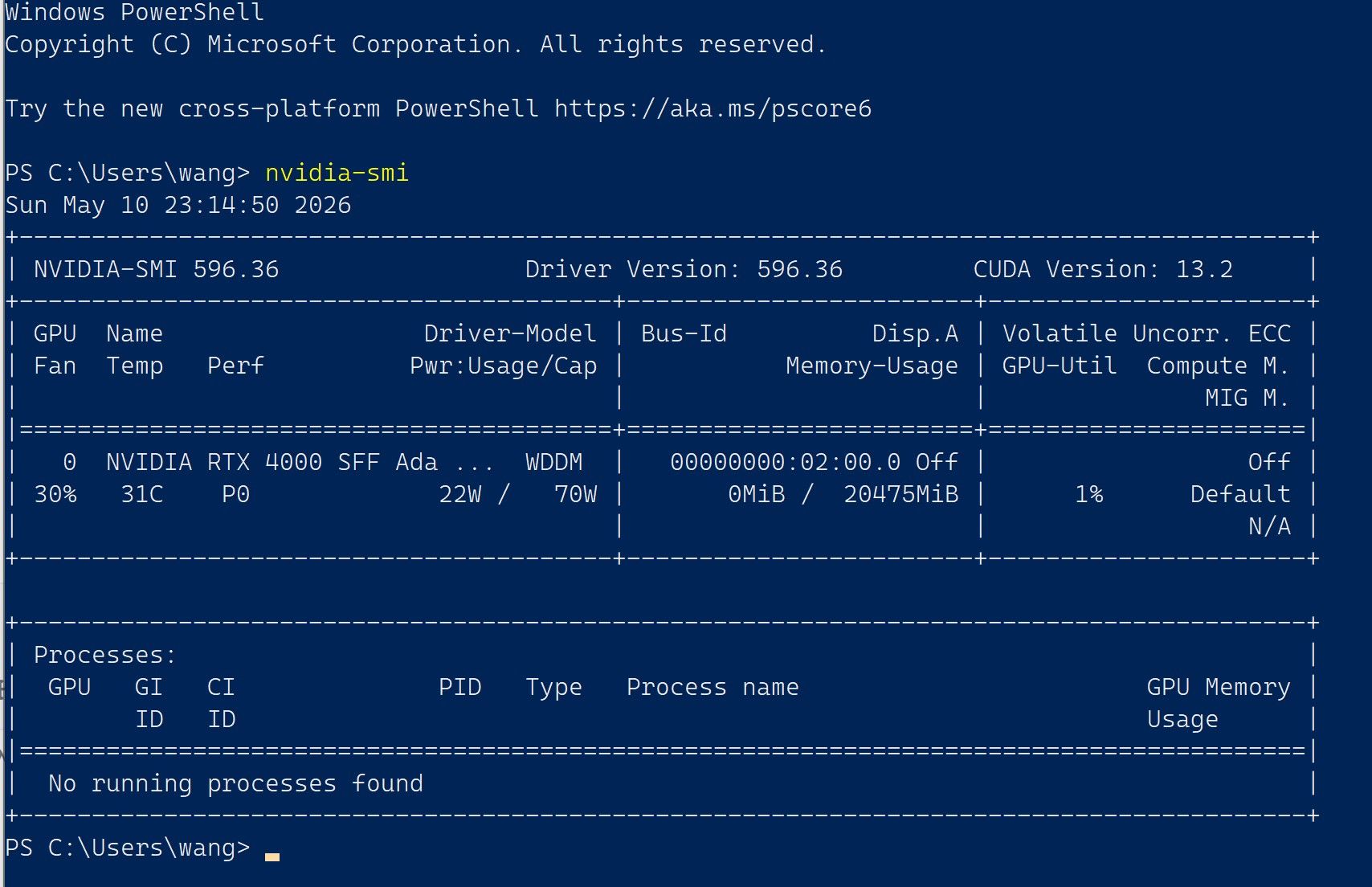The height and width of the screenshot is (887, 1372).
Task: Click the Copyright Microsoft Corporation line
Action: pos(415,44)
